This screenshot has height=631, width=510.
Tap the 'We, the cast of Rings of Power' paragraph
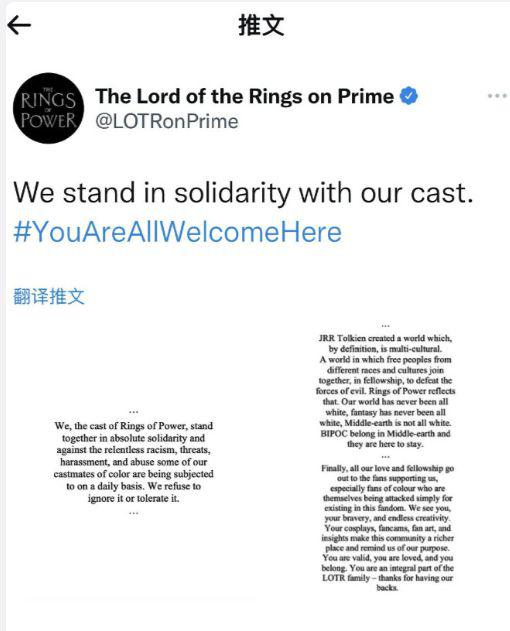(x=134, y=462)
